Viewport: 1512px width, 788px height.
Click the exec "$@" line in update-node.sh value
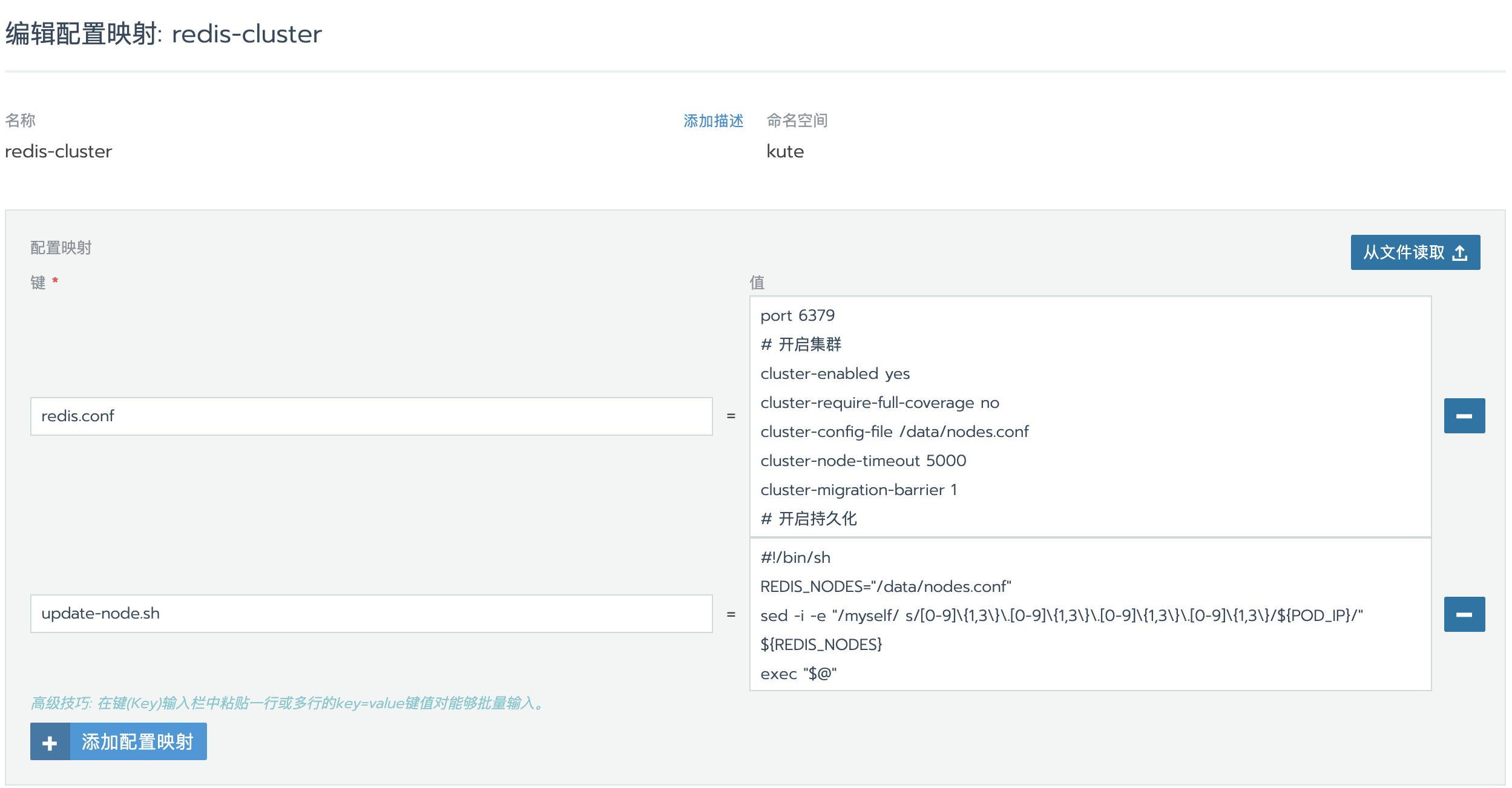click(798, 673)
